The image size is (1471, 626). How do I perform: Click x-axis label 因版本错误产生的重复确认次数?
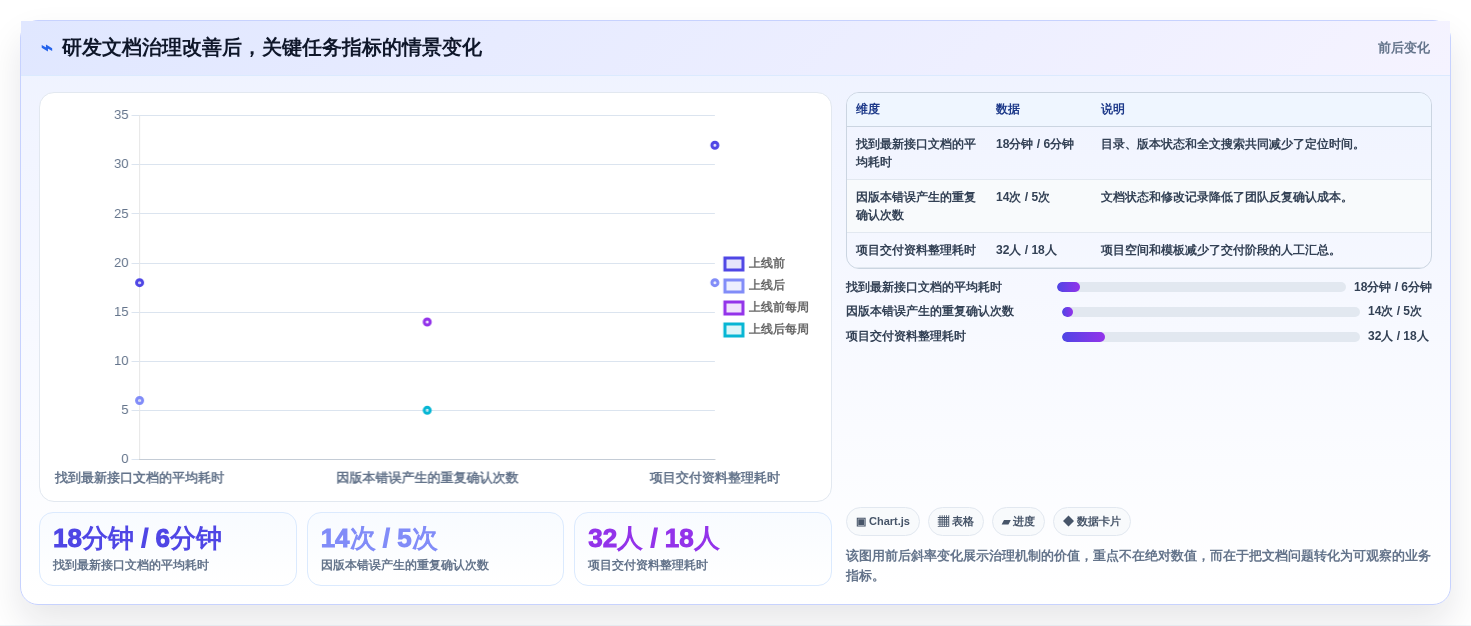click(x=427, y=478)
